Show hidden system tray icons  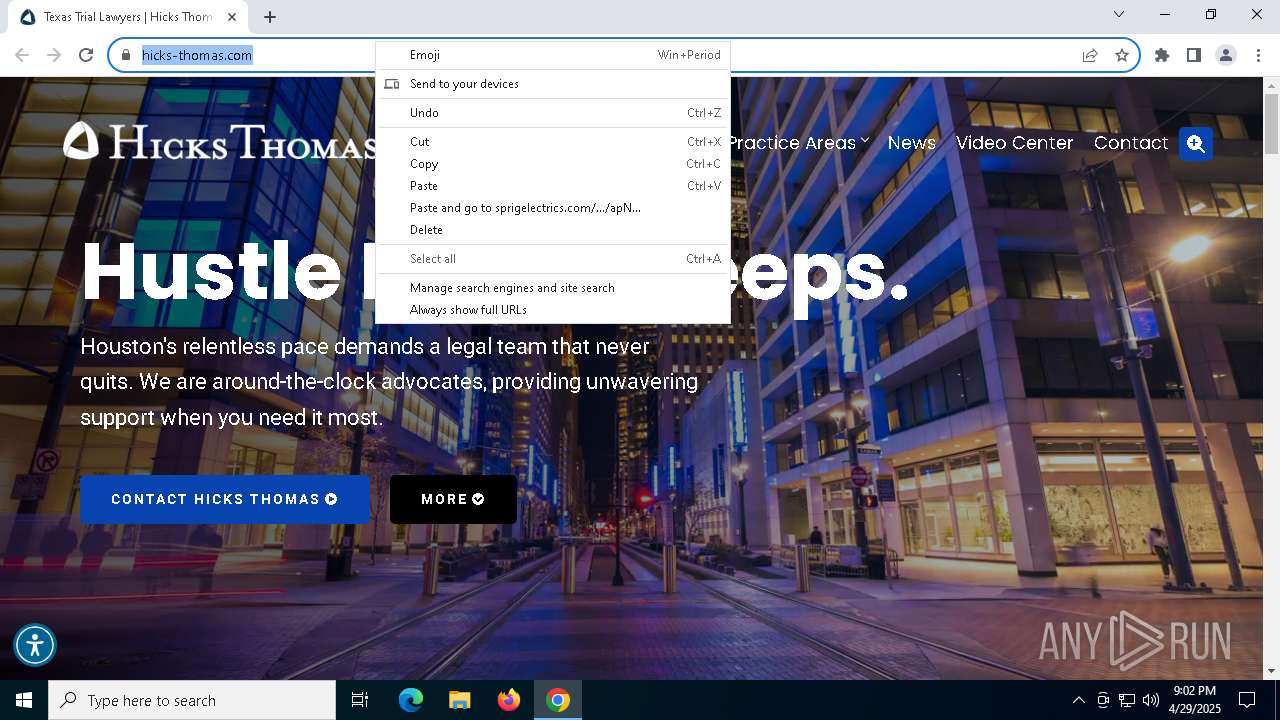pyautogui.click(x=1078, y=700)
